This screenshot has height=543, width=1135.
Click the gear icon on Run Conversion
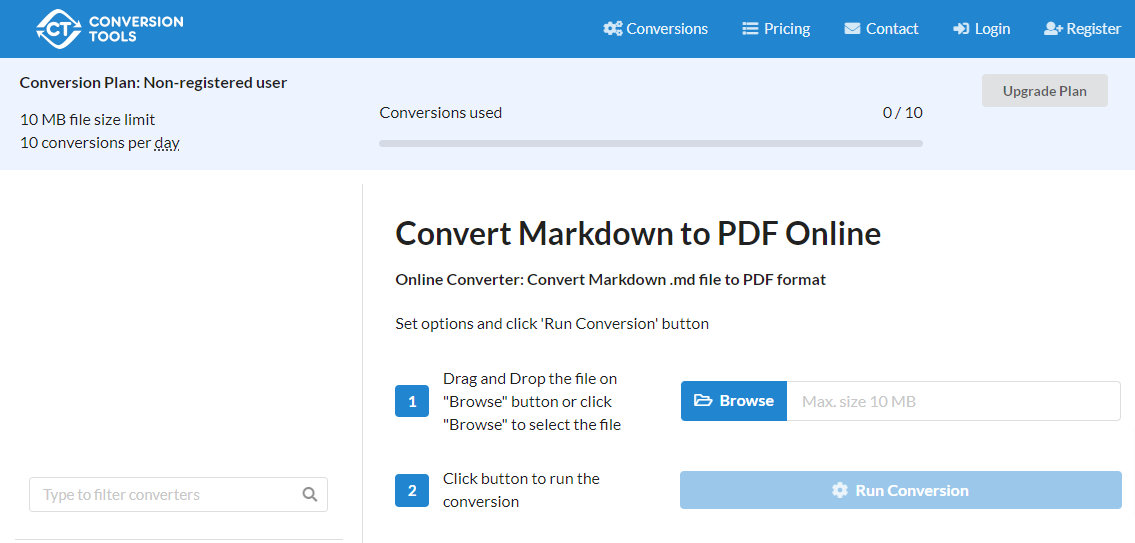tap(840, 490)
